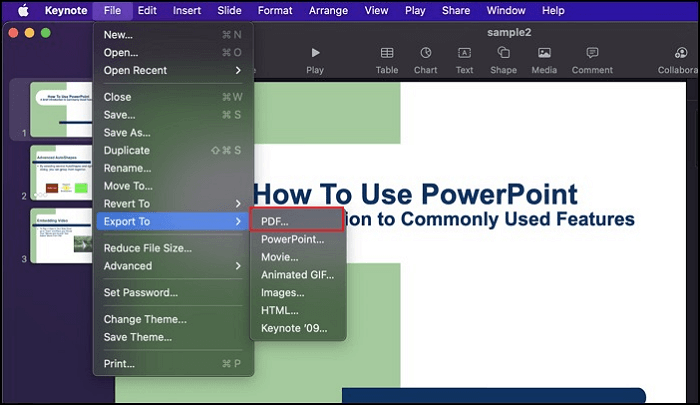Choose PowerPoint... export option
700x405 pixels.
[x=298, y=239]
